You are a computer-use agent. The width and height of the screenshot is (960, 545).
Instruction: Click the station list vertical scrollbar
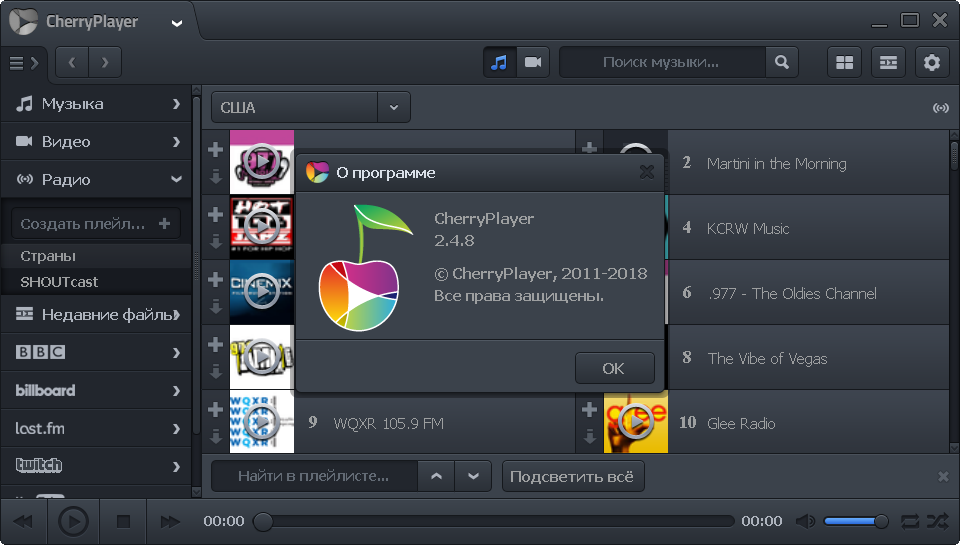pos(954,292)
